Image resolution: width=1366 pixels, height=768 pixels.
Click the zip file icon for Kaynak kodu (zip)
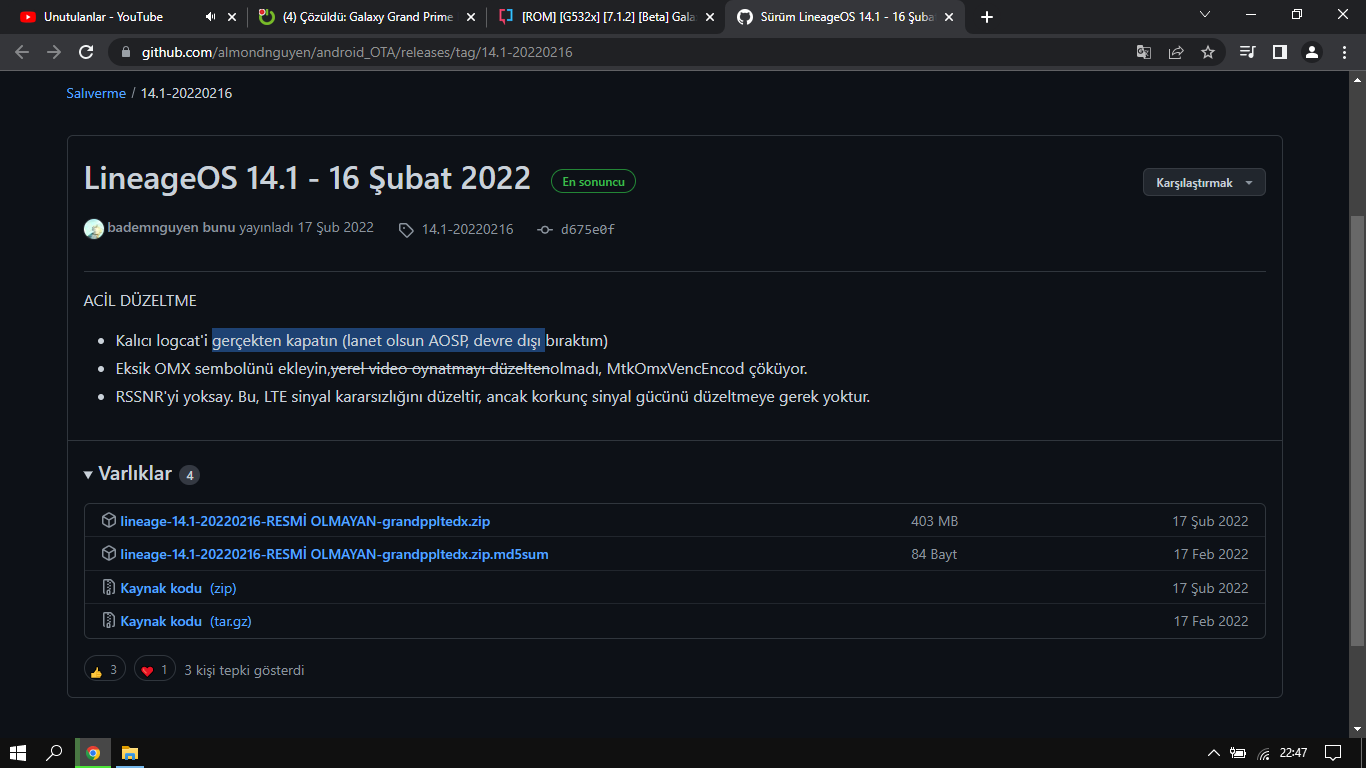(x=109, y=587)
